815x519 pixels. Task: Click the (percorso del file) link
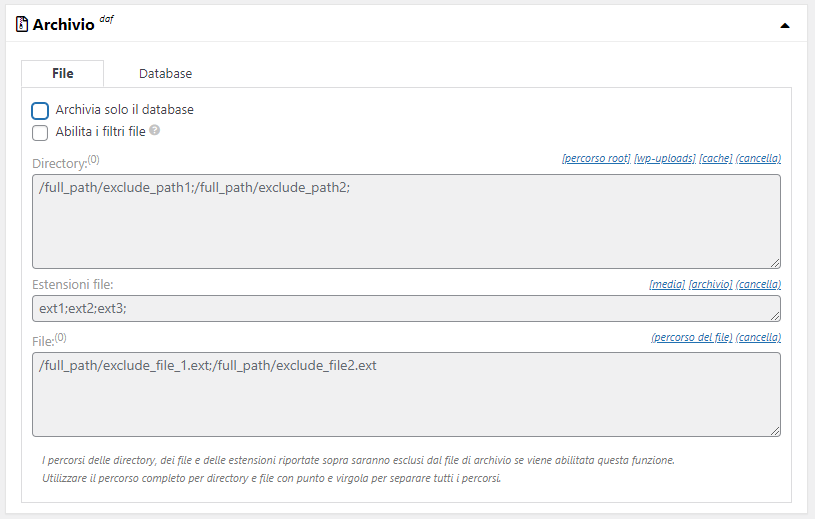(x=691, y=338)
